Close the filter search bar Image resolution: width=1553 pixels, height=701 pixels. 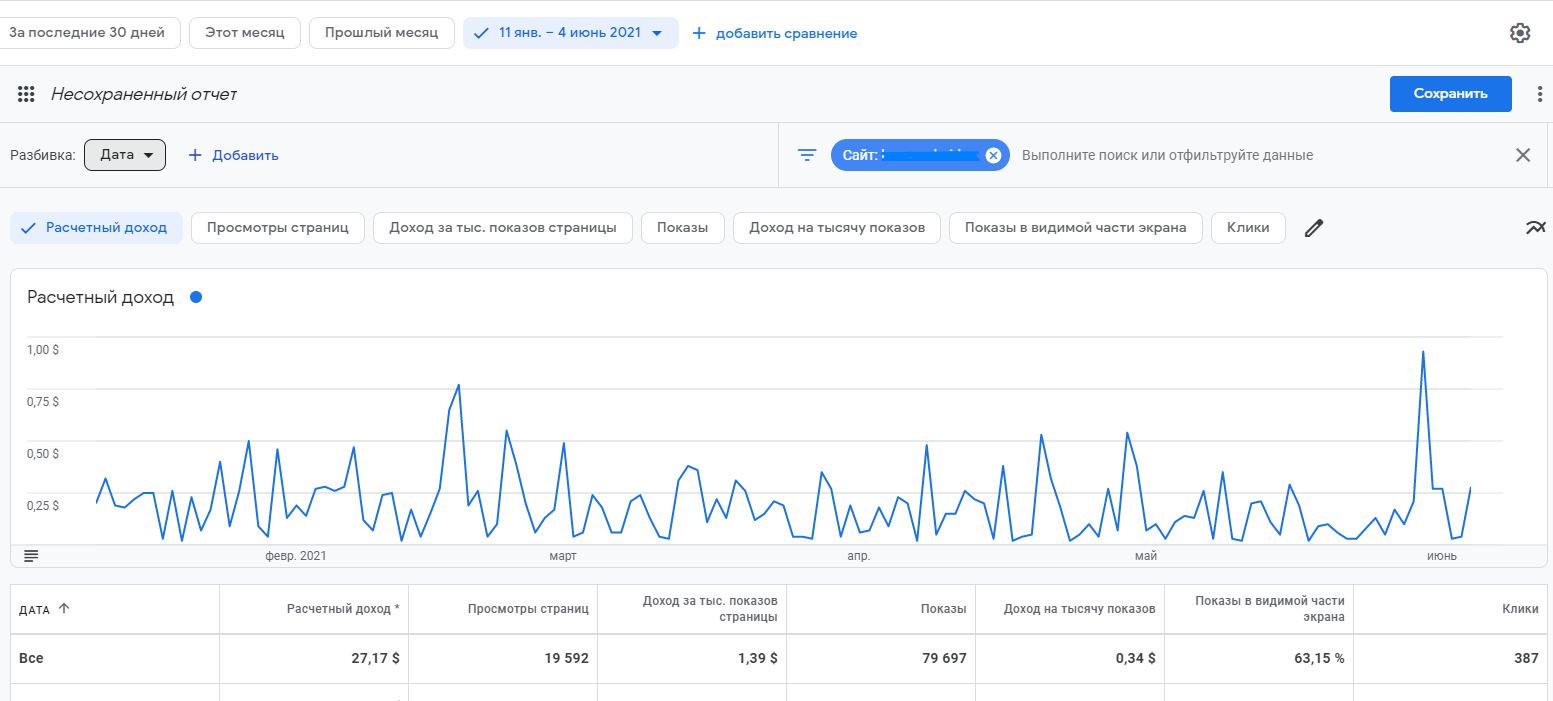1522,155
